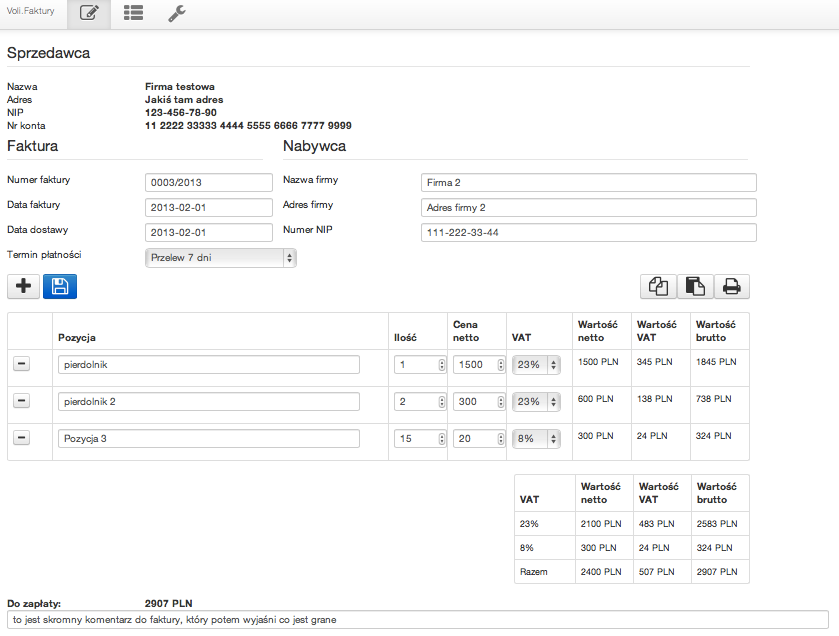839x636 pixels.
Task: Click quantity stepper for pierdolnik row
Action: pos(441,365)
